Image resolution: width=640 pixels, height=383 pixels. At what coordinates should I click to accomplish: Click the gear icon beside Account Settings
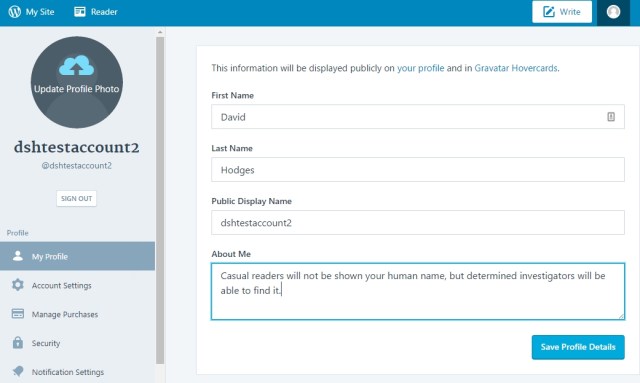pos(18,285)
